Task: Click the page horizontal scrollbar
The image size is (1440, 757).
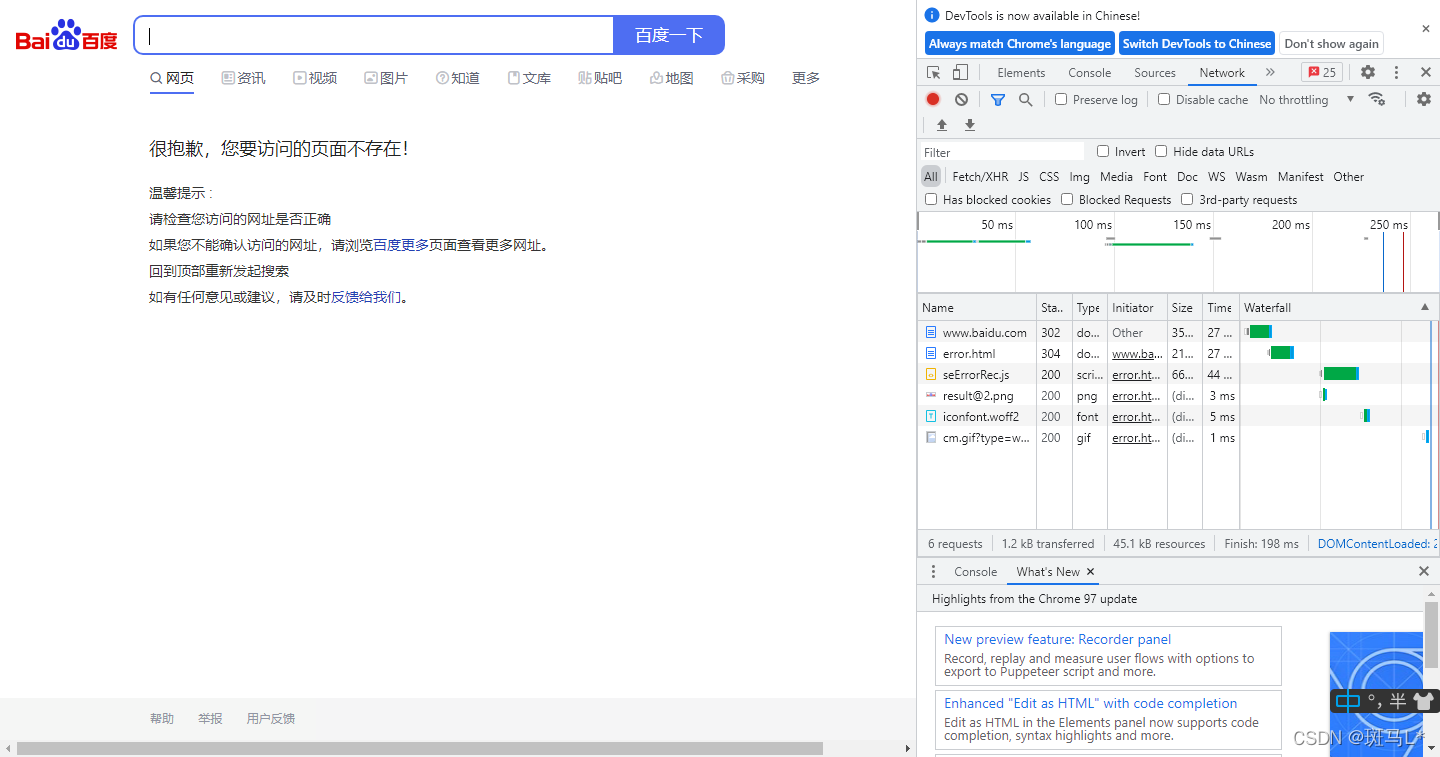Action: click(x=420, y=748)
